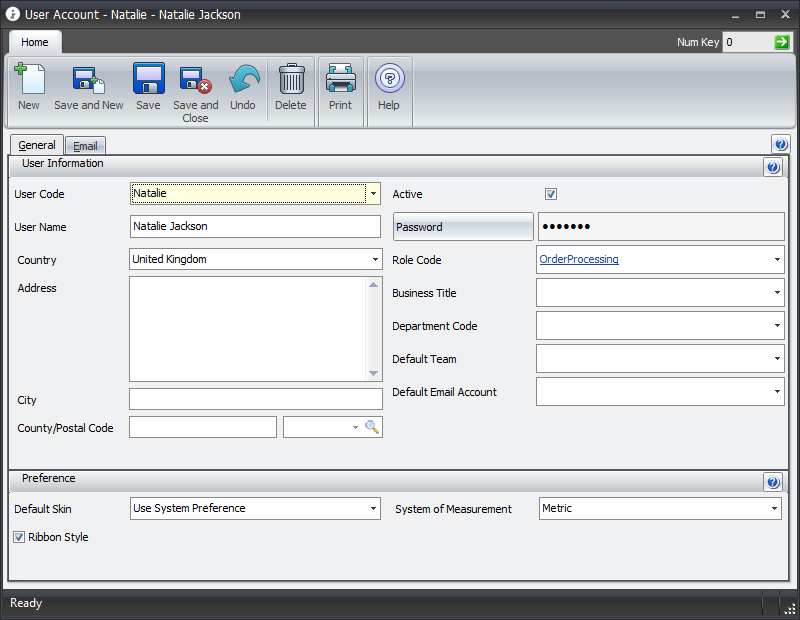This screenshot has width=800, height=620.
Task: Toggle the Ribbon Style checkbox
Action: tap(19, 537)
